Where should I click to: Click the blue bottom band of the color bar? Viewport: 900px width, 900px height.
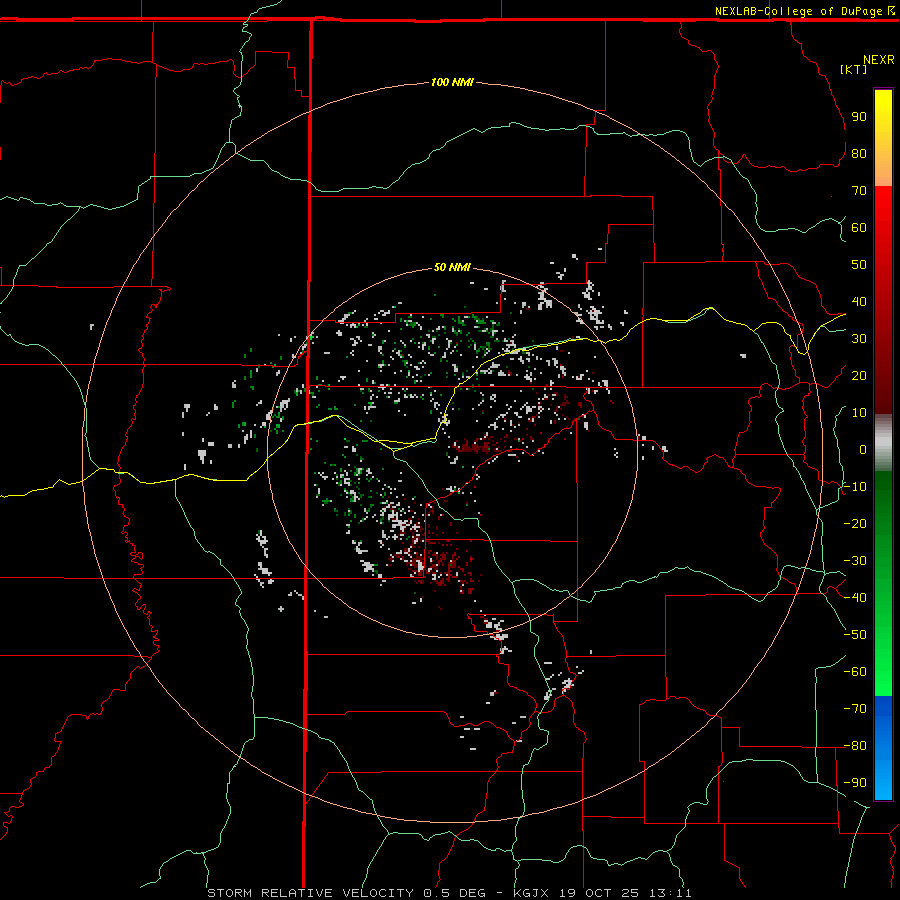click(x=883, y=748)
